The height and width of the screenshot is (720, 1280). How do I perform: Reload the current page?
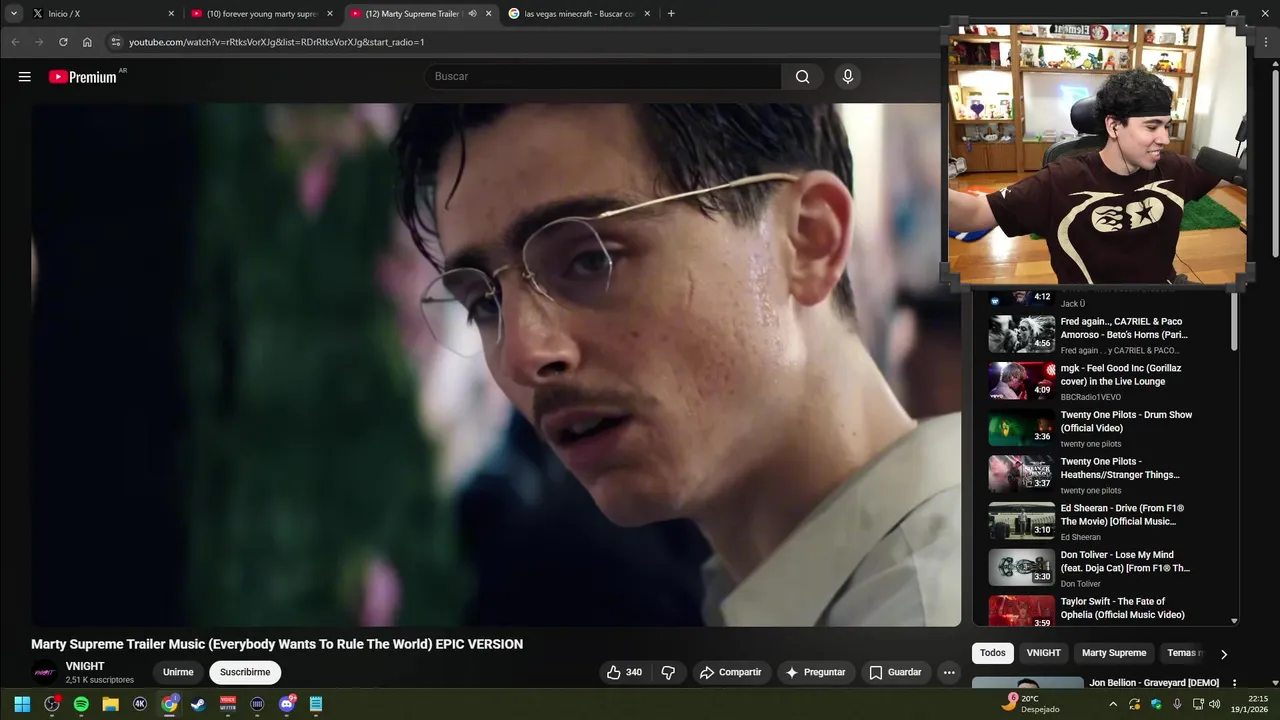[63, 42]
